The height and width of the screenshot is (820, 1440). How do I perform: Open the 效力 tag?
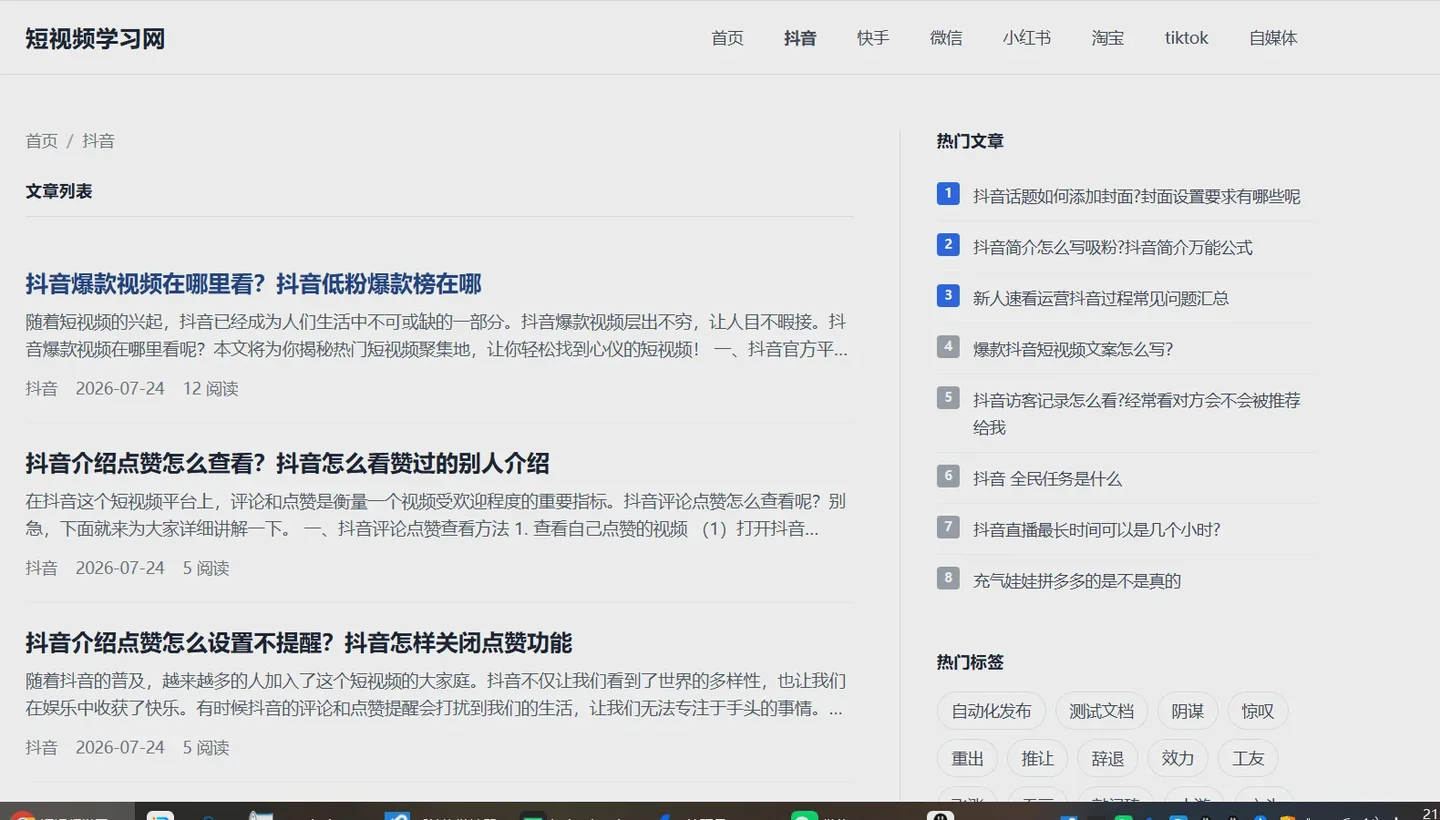pos(1178,758)
